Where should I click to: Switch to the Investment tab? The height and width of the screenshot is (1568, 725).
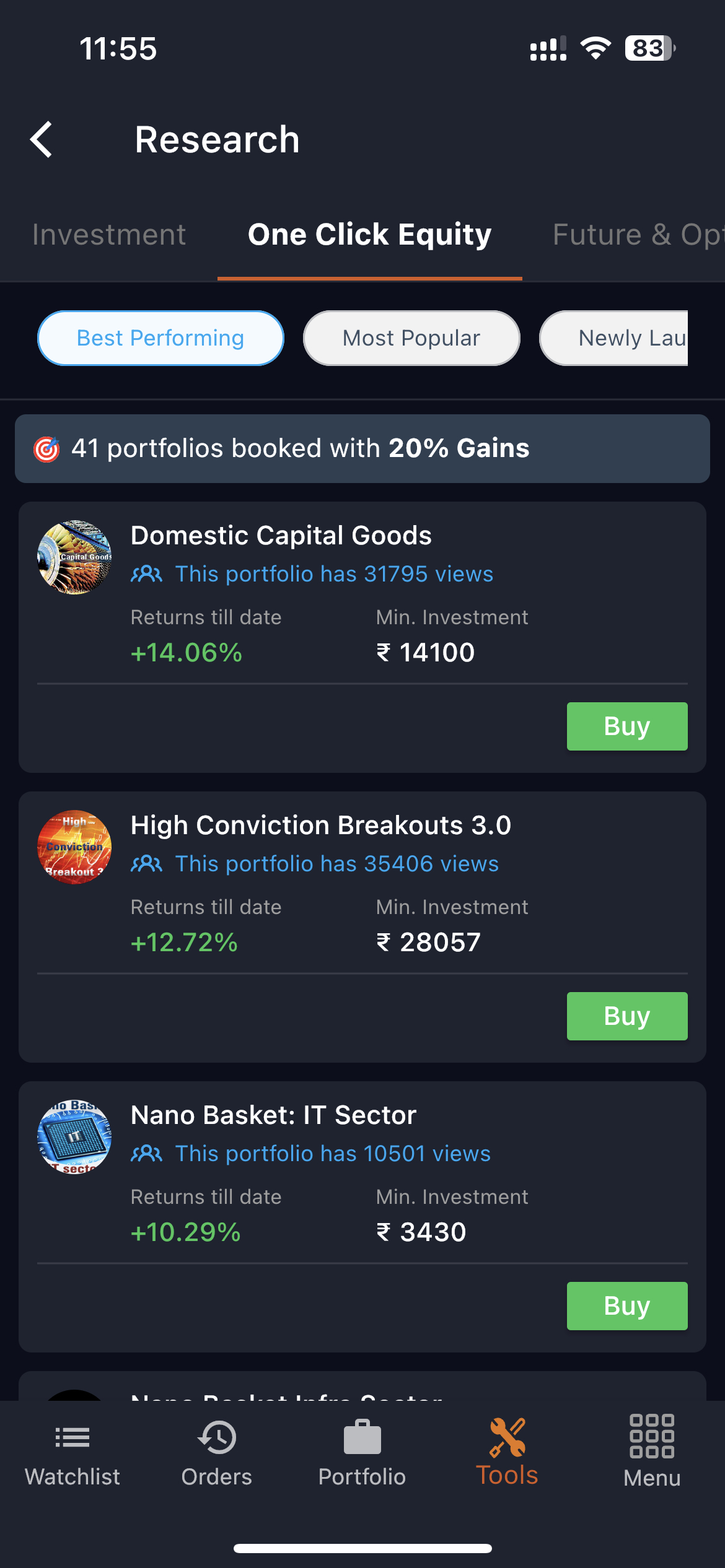click(x=109, y=235)
